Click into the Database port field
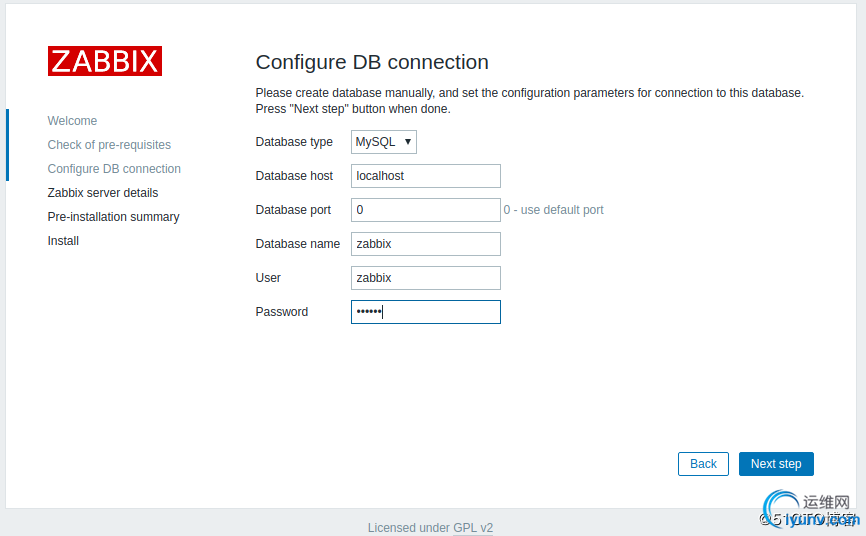This screenshot has width=866, height=536. [x=426, y=210]
